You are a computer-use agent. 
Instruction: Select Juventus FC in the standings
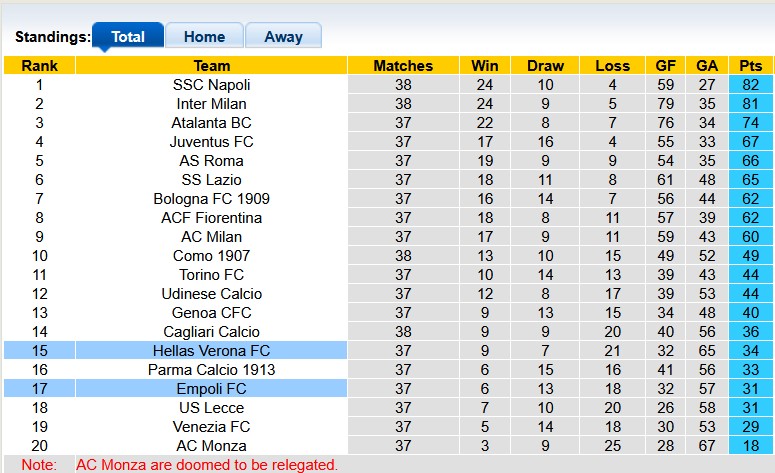[x=211, y=142]
